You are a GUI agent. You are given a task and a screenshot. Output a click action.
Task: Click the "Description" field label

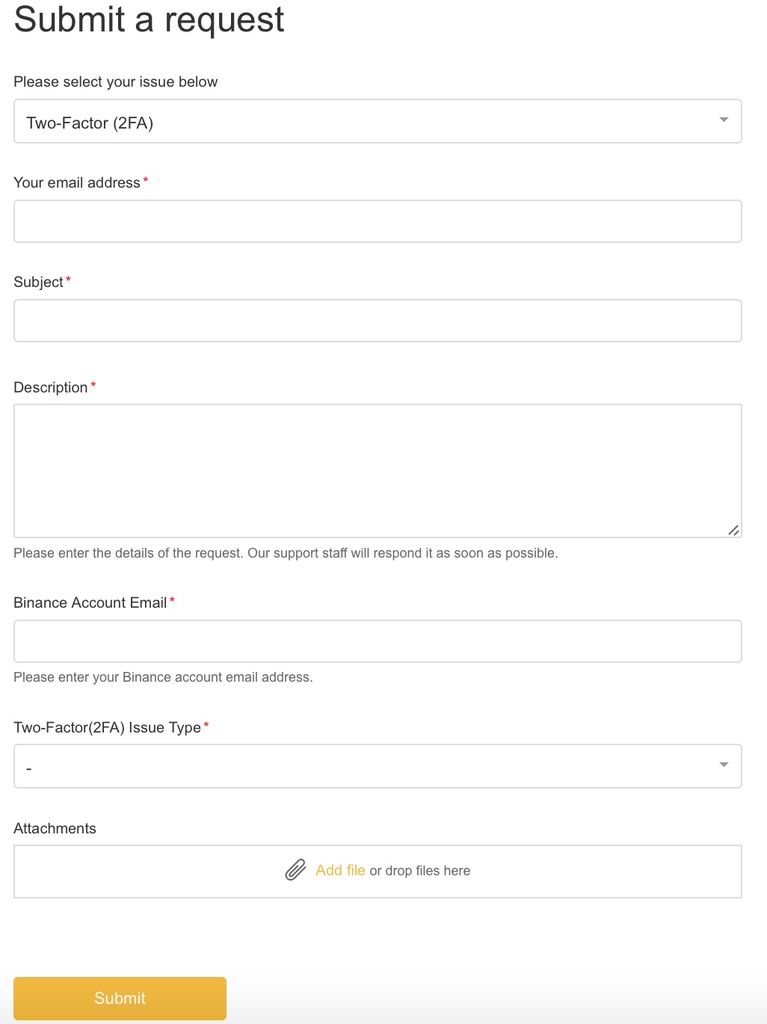50,387
